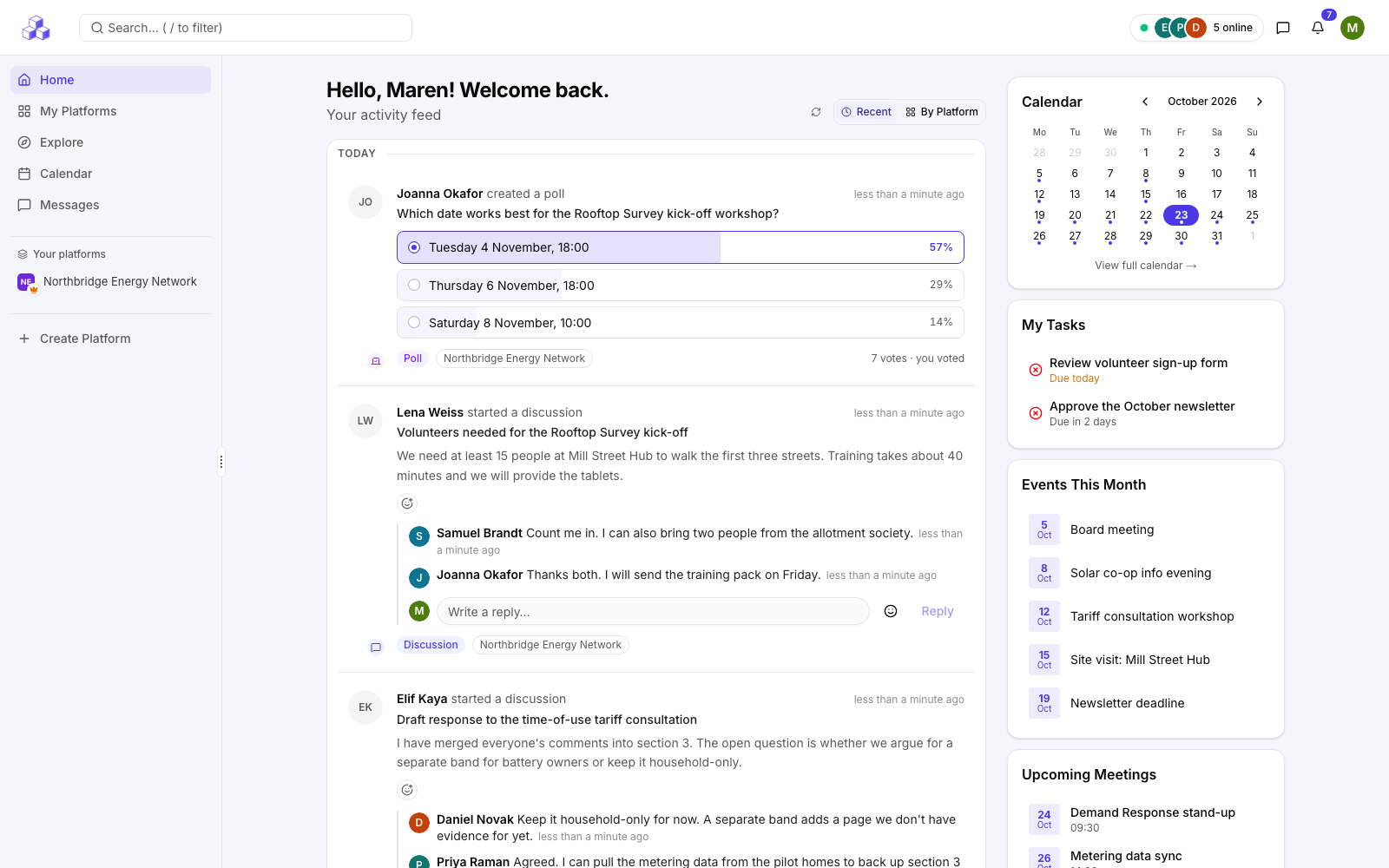
Task: Open 'Tariff consultation workshop' event
Action: [1146, 616]
